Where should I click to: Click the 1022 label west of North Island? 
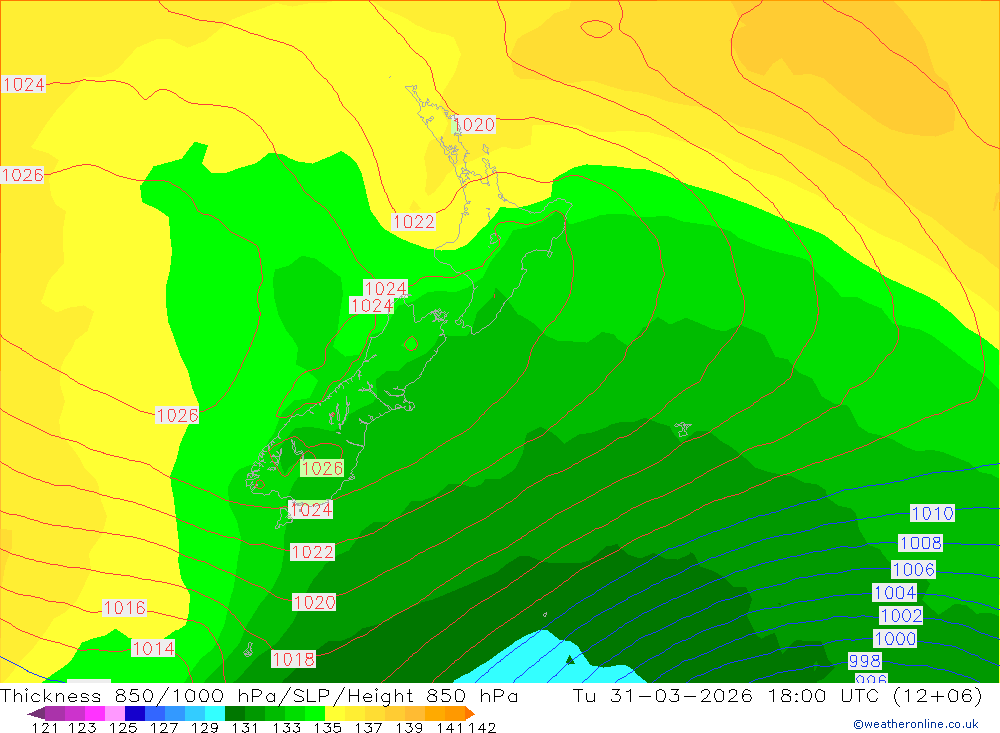(x=413, y=221)
